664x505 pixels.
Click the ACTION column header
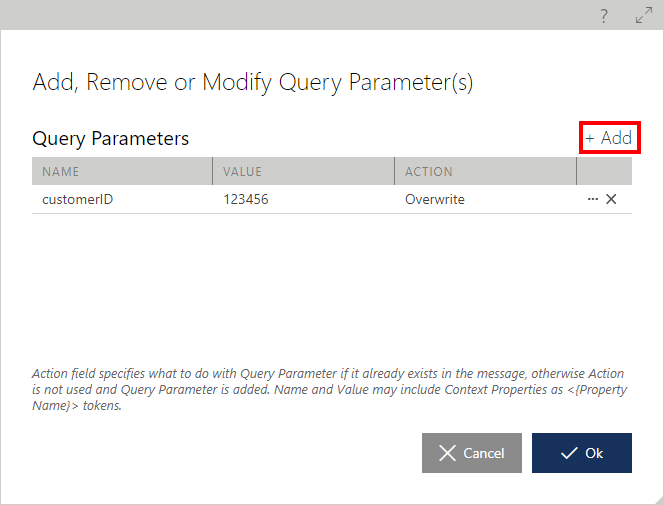(x=485, y=171)
